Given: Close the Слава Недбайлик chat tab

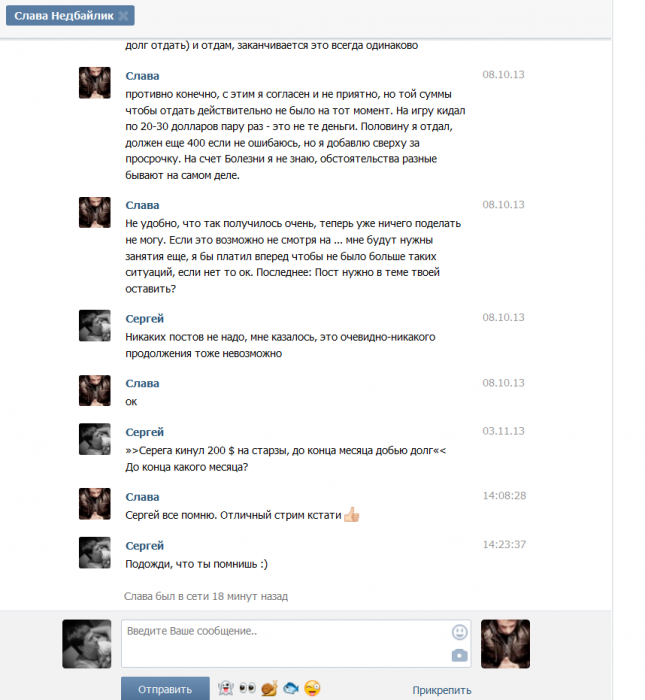Looking at the screenshot, I should coord(123,16).
